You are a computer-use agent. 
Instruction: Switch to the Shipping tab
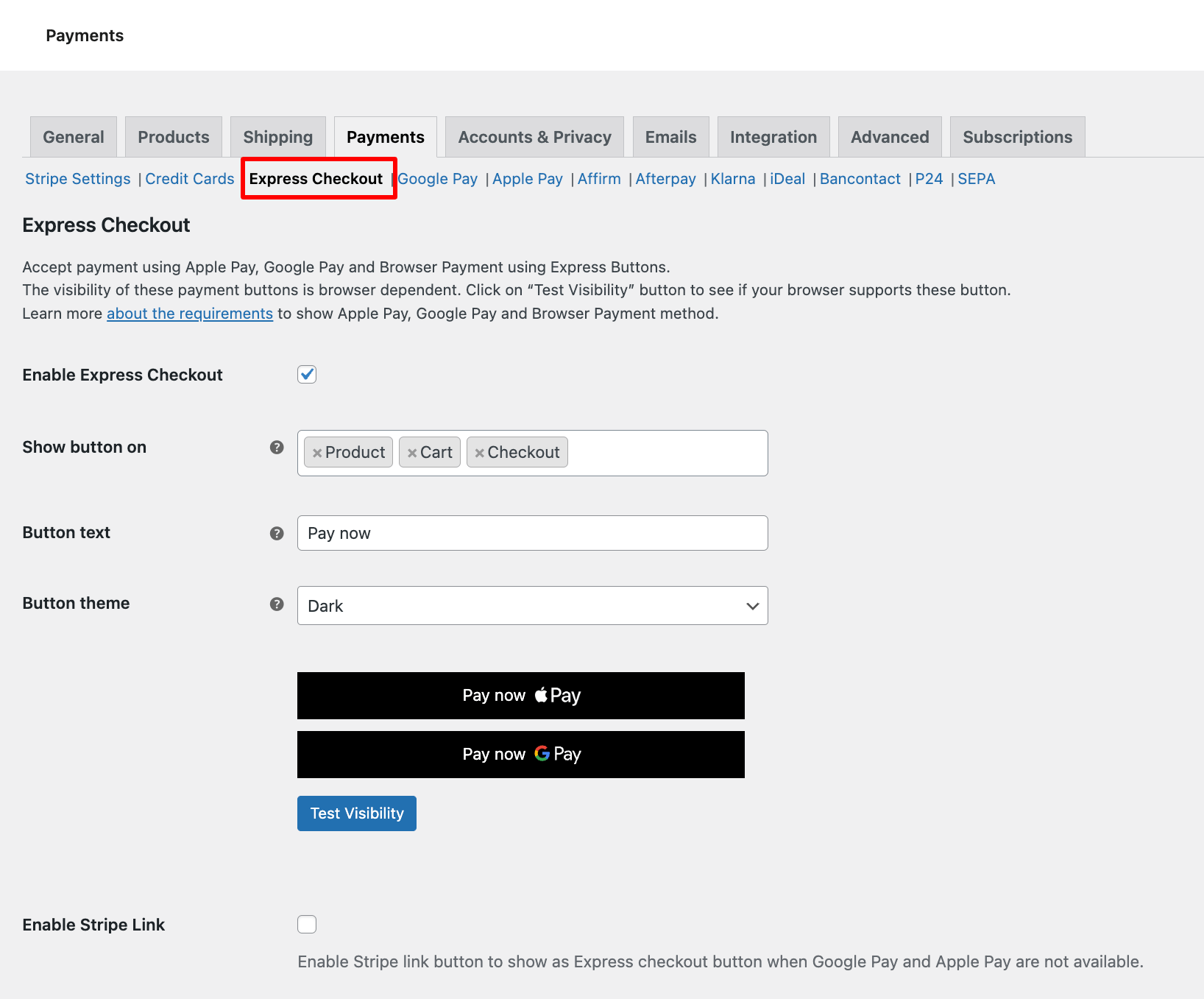click(278, 137)
